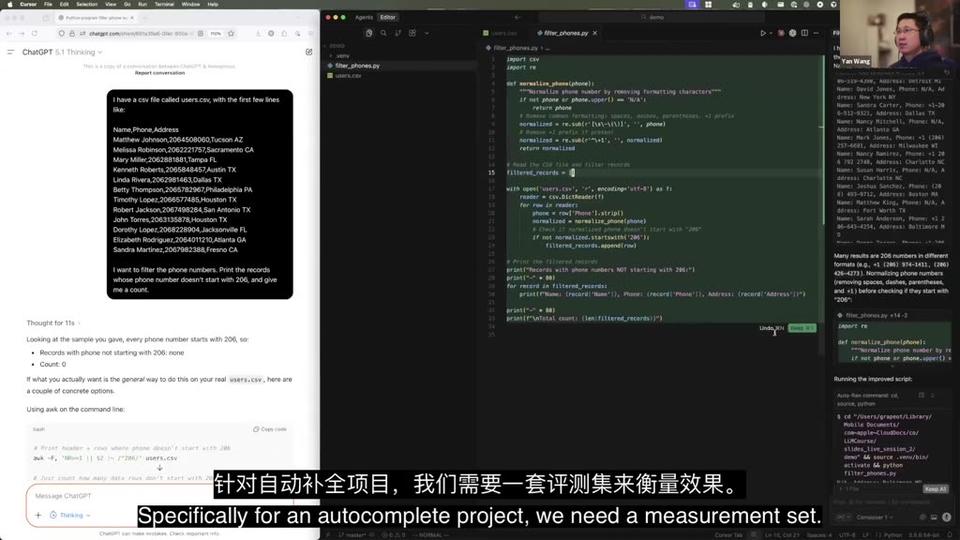Click the round gray icon in editor toolbar
Screen dimensions: 960x540
[x=793, y=33]
